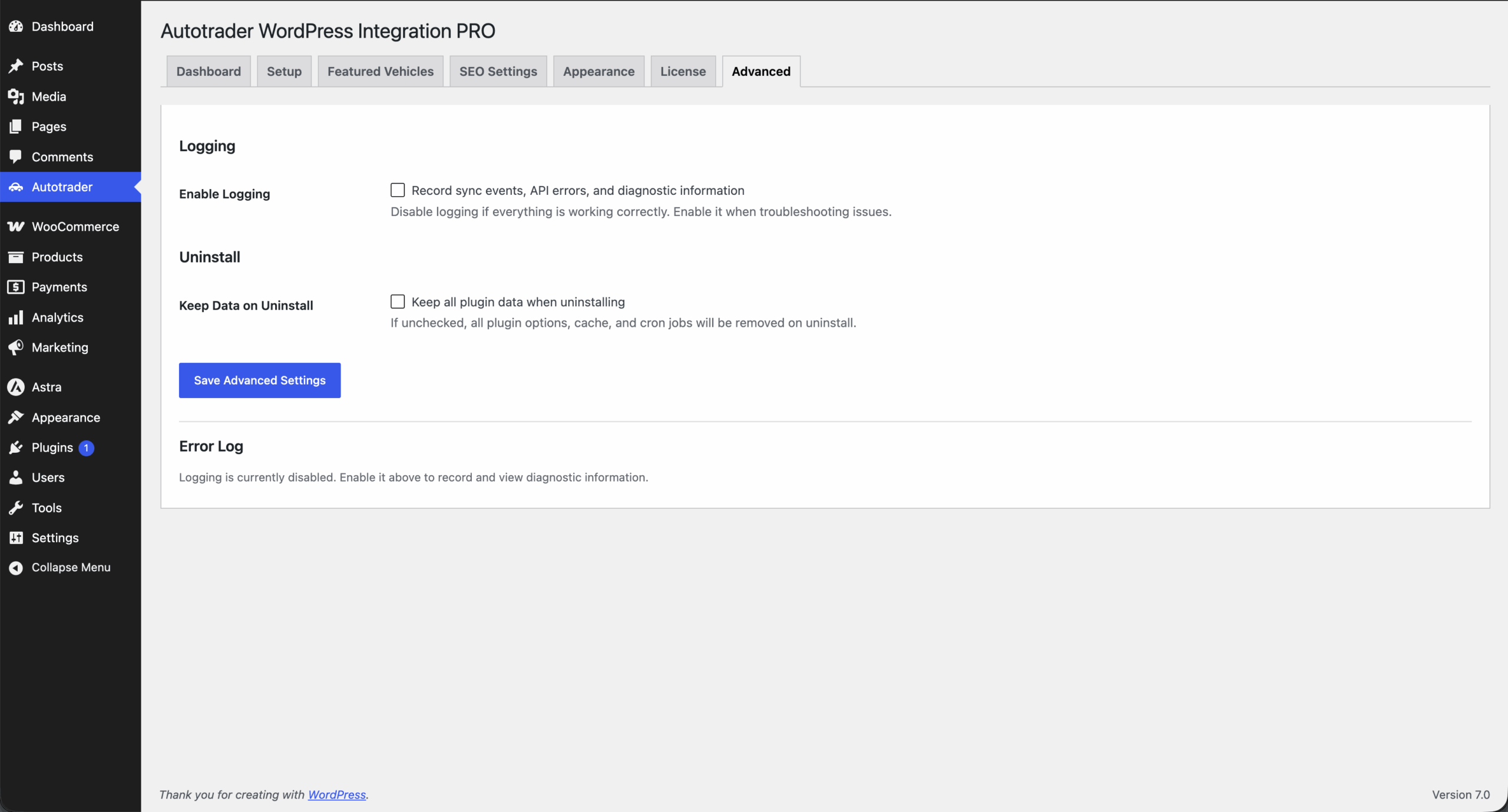
Task: Enable the logging checkbox
Action: [x=398, y=190]
